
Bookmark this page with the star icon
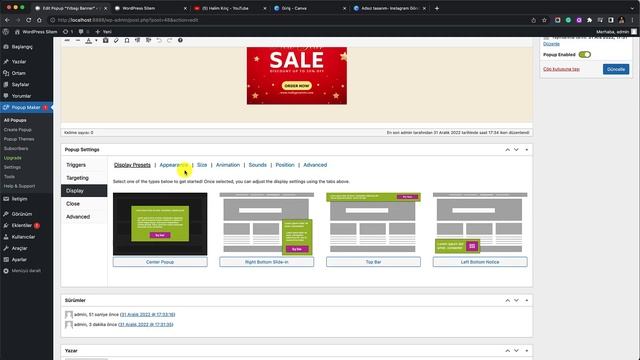544,20
